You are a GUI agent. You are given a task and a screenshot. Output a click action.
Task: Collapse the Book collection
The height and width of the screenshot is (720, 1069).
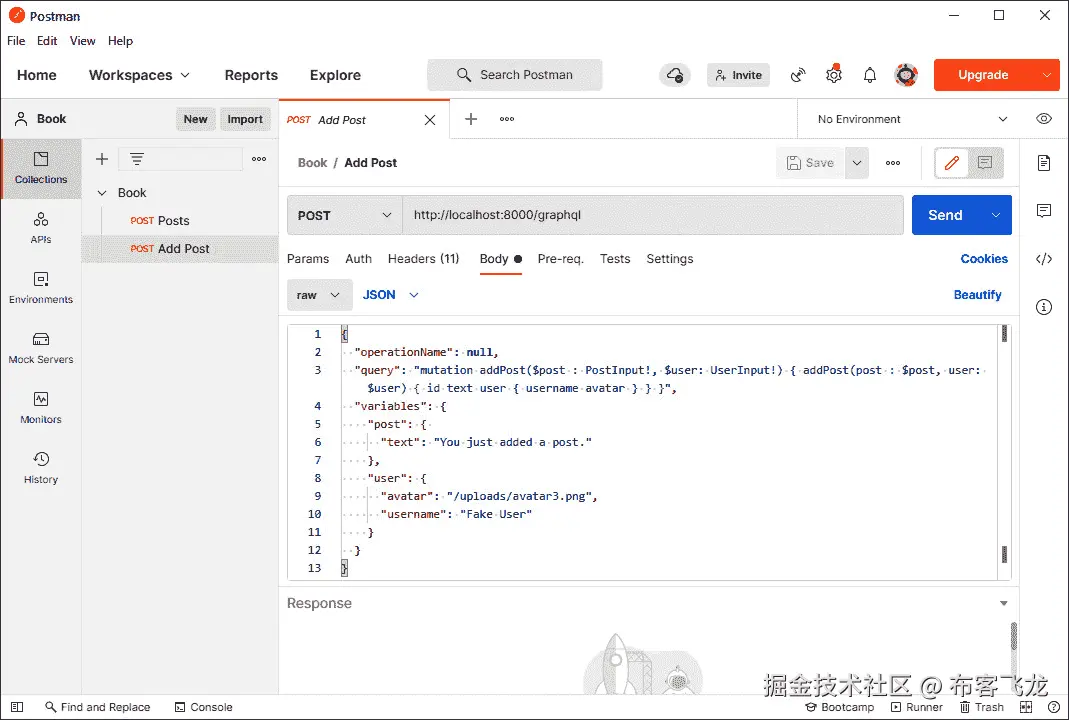101,192
